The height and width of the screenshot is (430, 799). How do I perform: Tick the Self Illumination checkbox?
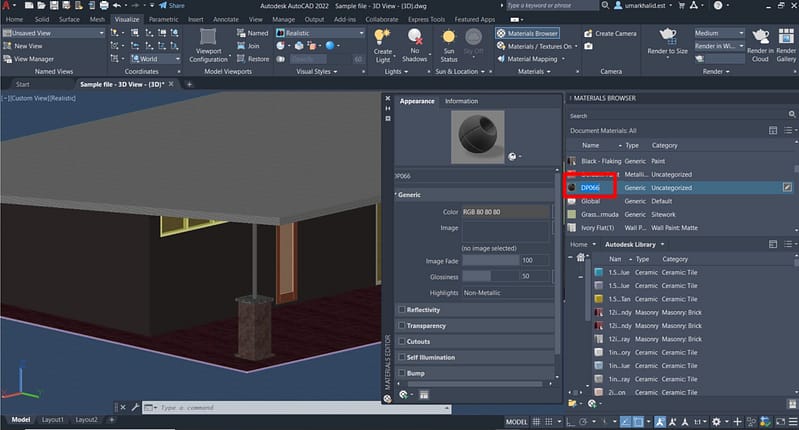[402, 357]
